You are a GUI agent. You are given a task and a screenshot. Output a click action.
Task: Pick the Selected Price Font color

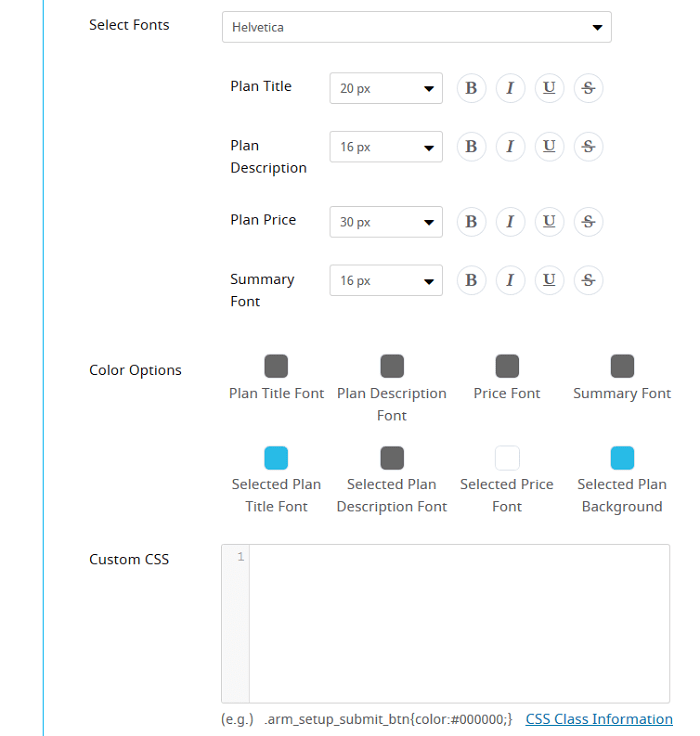coord(507,458)
